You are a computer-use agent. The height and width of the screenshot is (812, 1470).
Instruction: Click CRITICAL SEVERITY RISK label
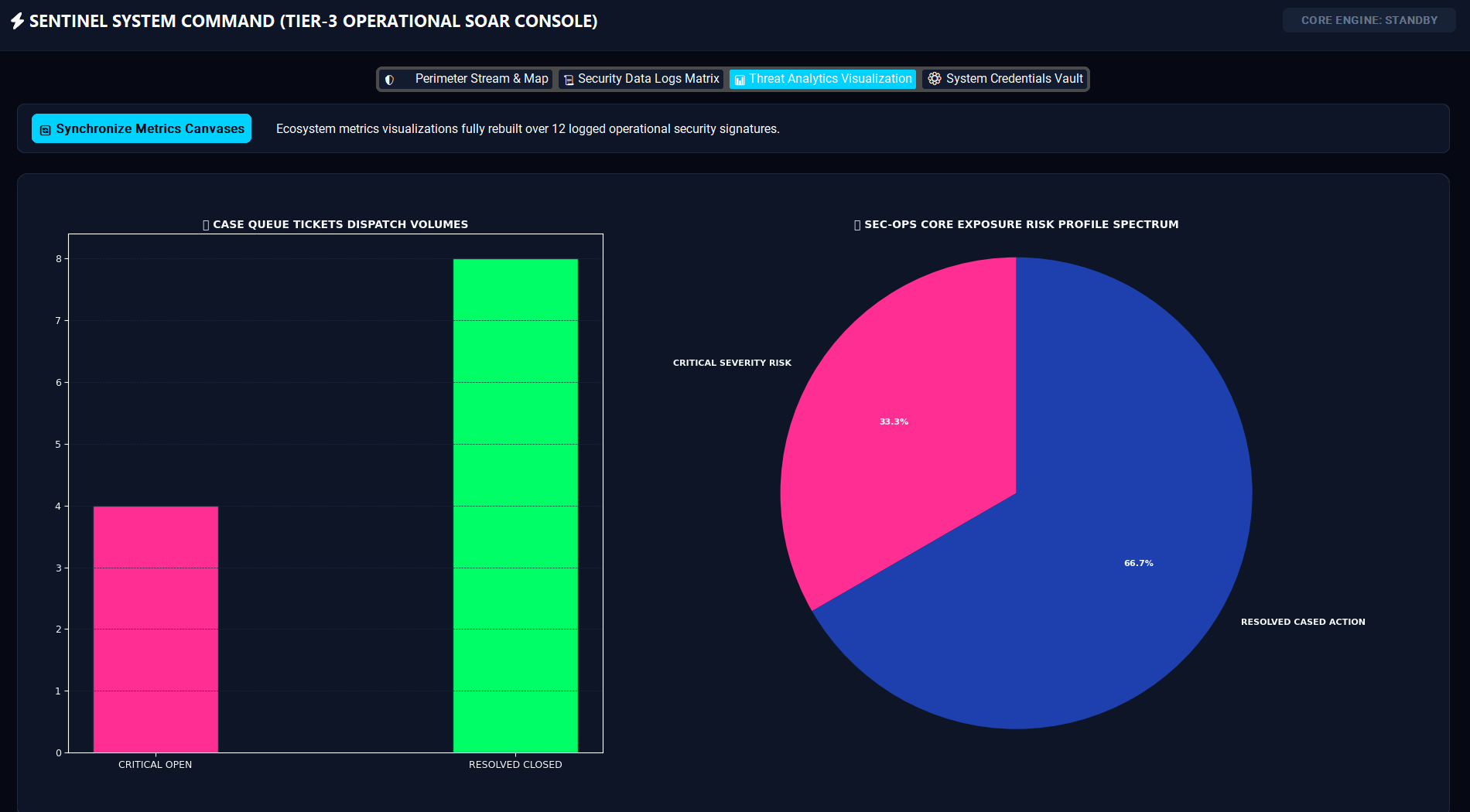click(732, 363)
